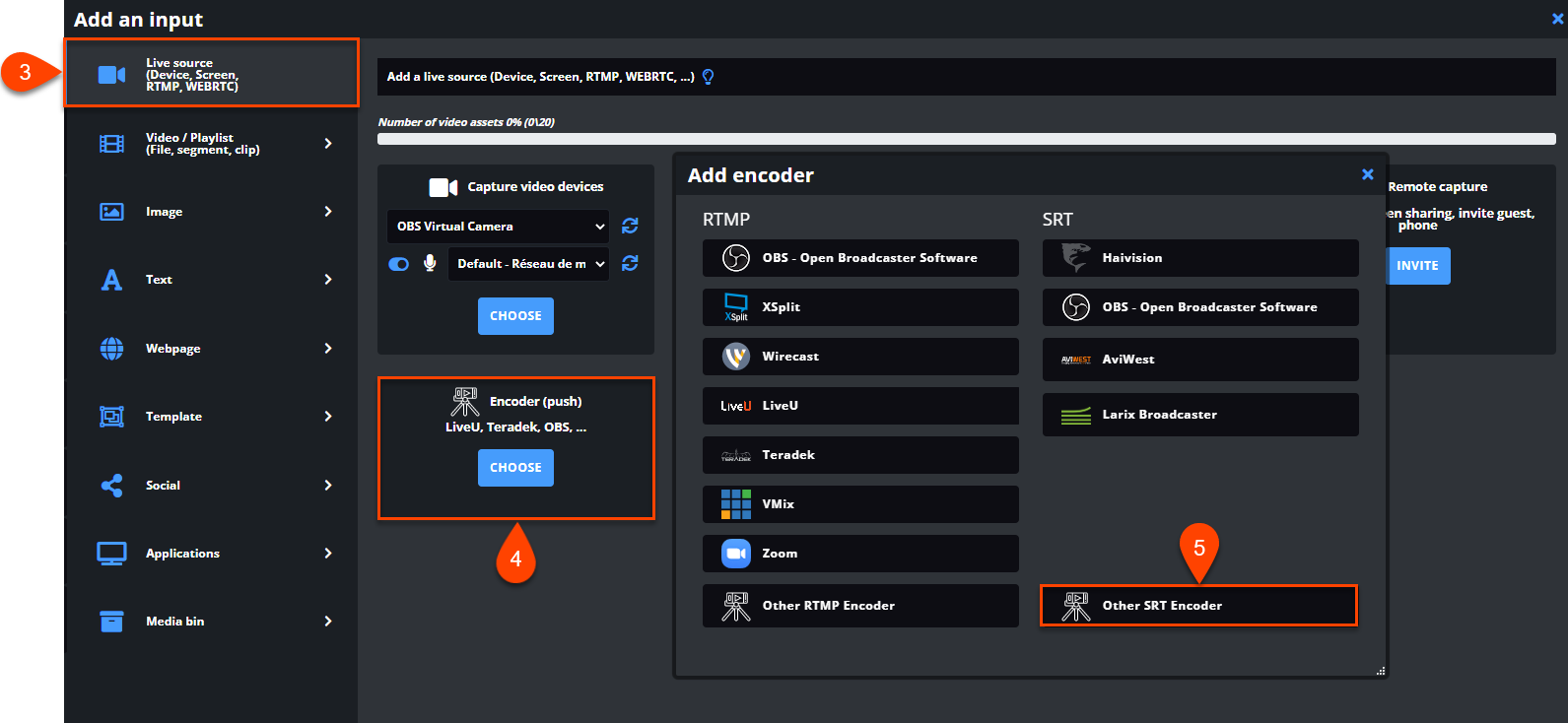Click the lightbulb hint icon
Screen dimensions: 1568x723
click(x=708, y=77)
